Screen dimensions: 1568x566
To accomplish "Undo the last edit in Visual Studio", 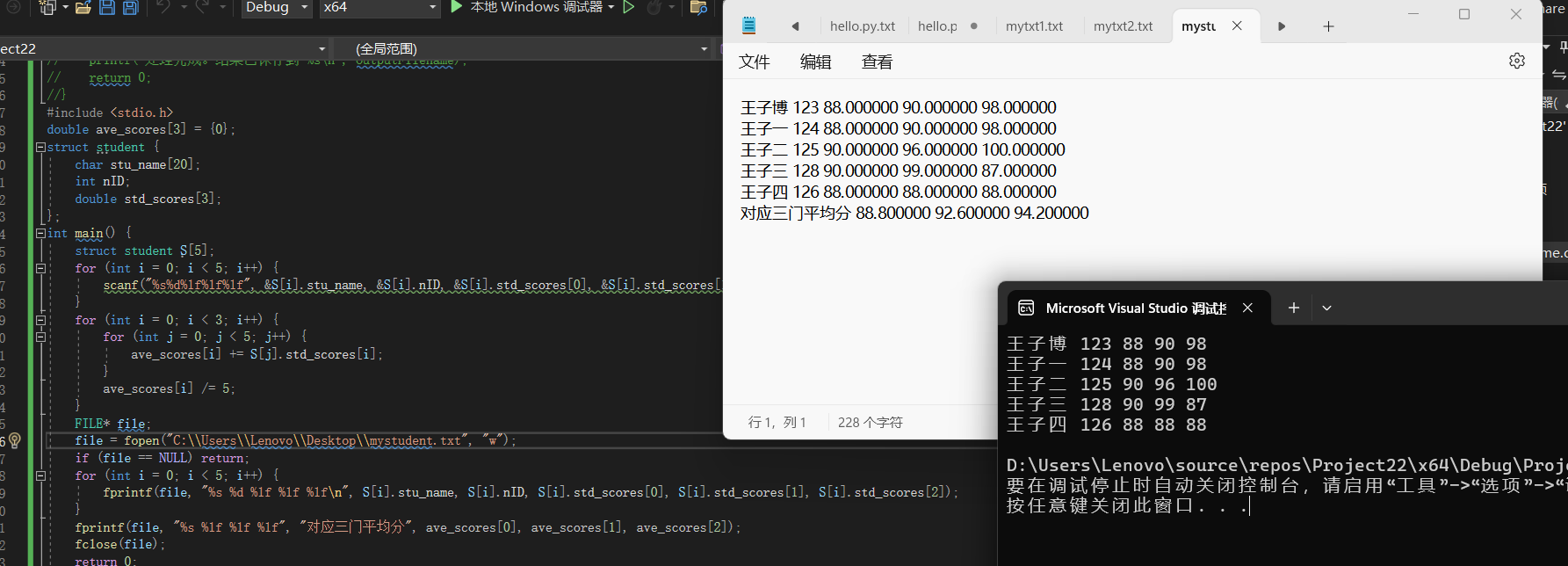I will click(x=163, y=7).
